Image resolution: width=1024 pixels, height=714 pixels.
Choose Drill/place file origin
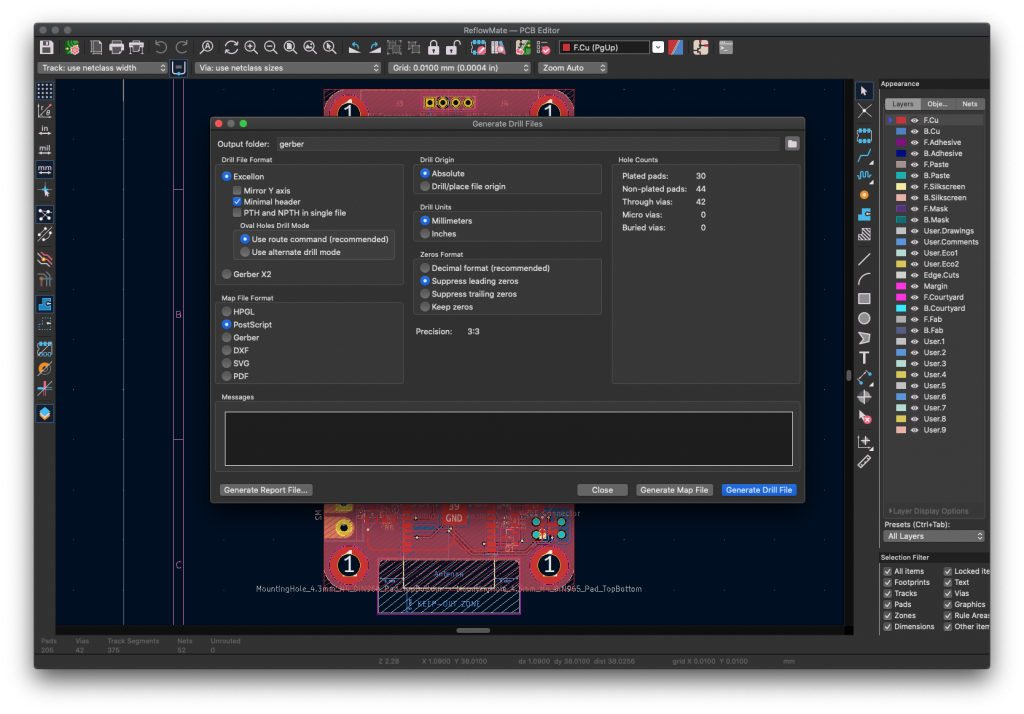pos(425,186)
